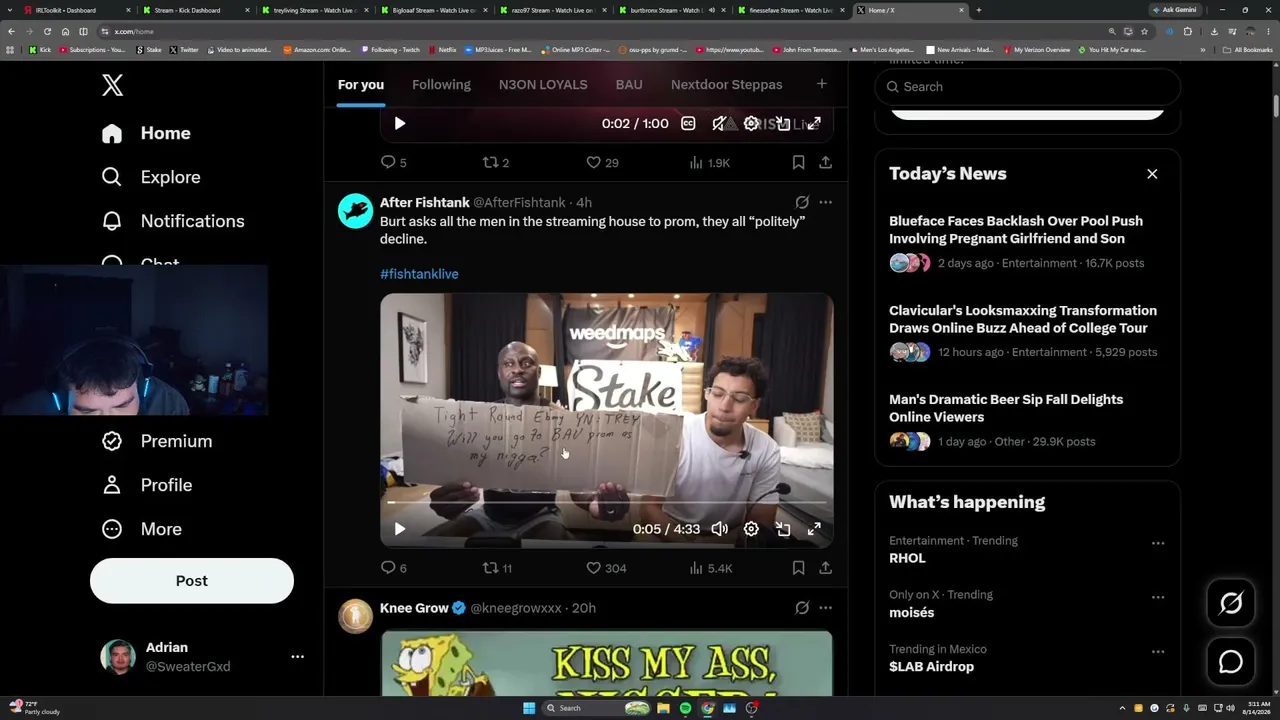This screenshot has height=720, width=1280.
Task: Click the browser address bar
Action: (600, 31)
